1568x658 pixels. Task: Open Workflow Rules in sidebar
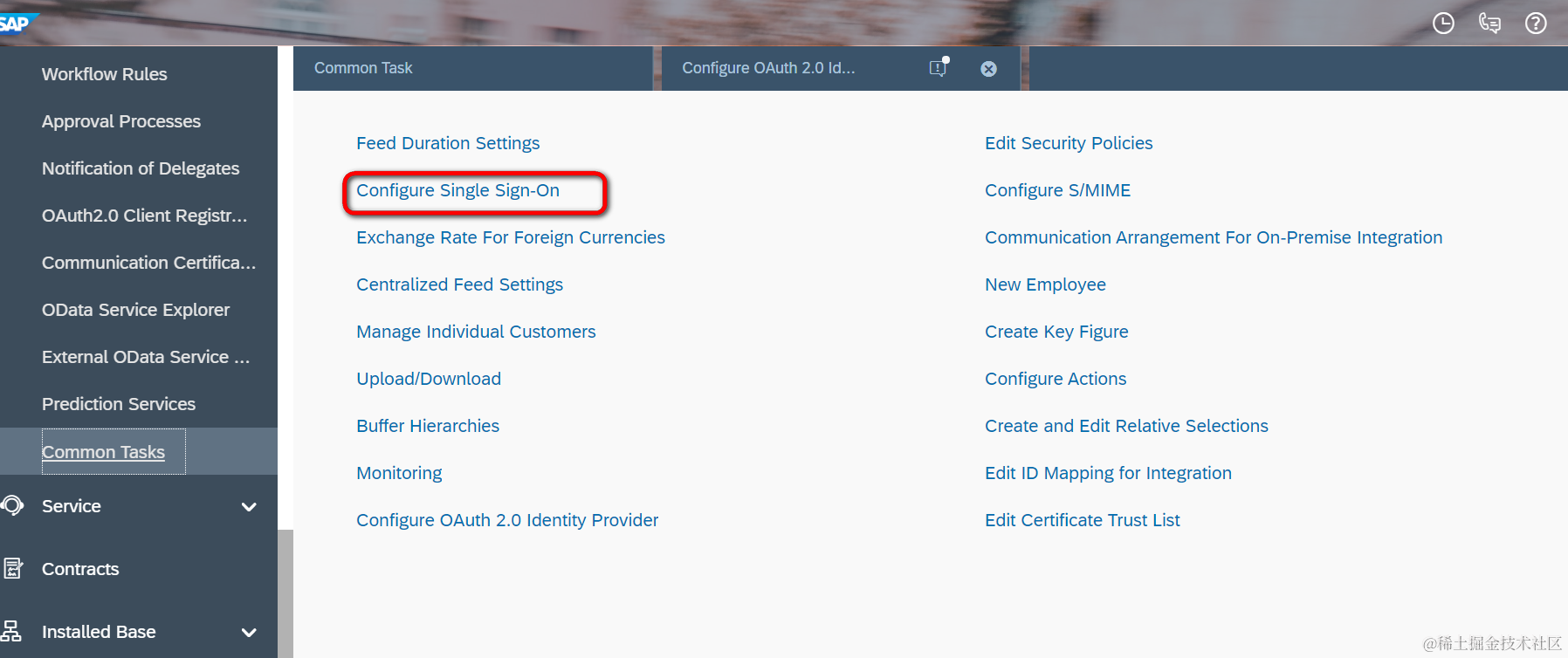coord(105,74)
